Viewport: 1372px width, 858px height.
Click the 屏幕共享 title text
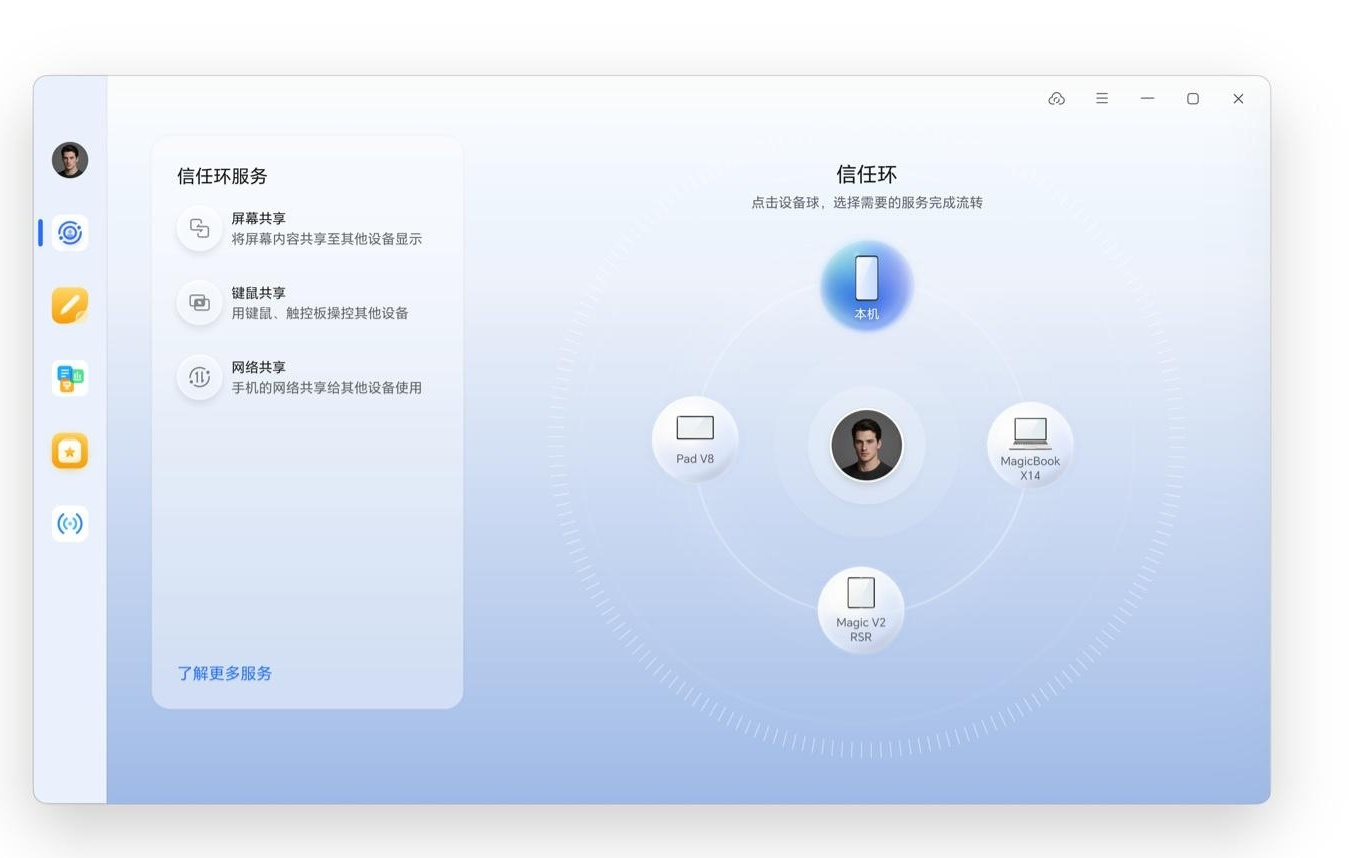pos(259,218)
